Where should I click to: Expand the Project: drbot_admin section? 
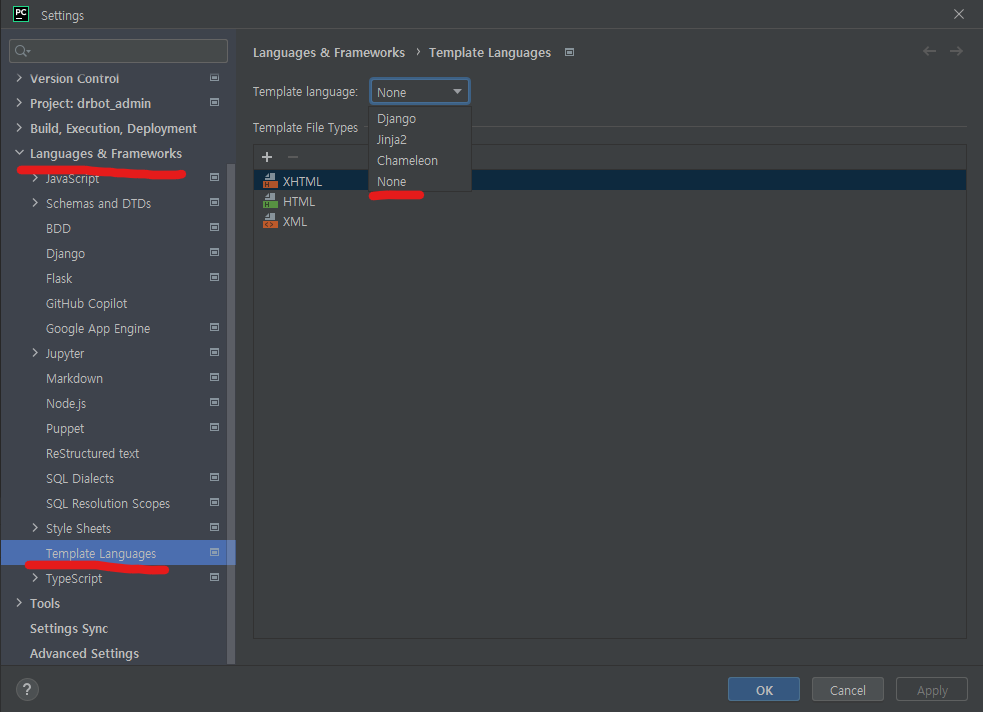[19, 103]
